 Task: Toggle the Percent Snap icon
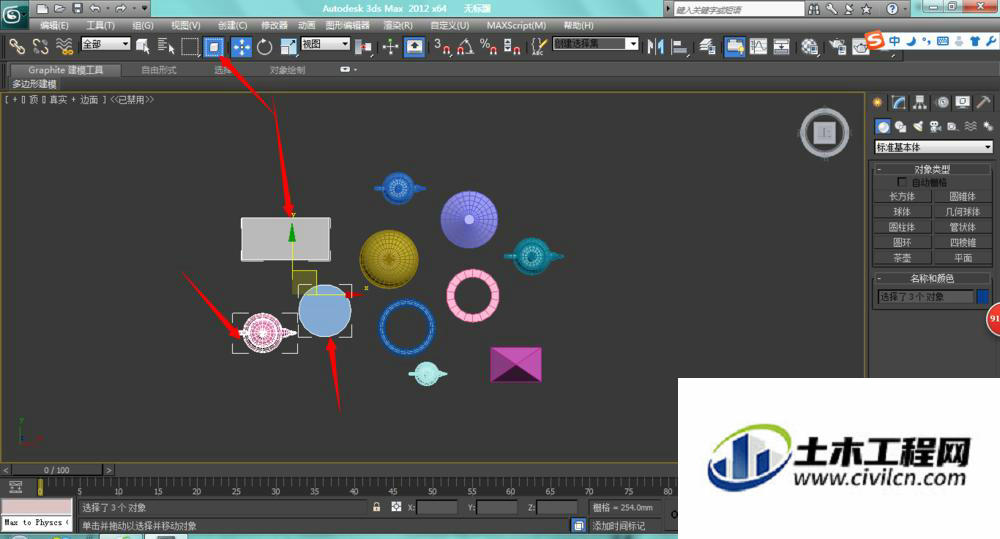pyautogui.click(x=489, y=47)
